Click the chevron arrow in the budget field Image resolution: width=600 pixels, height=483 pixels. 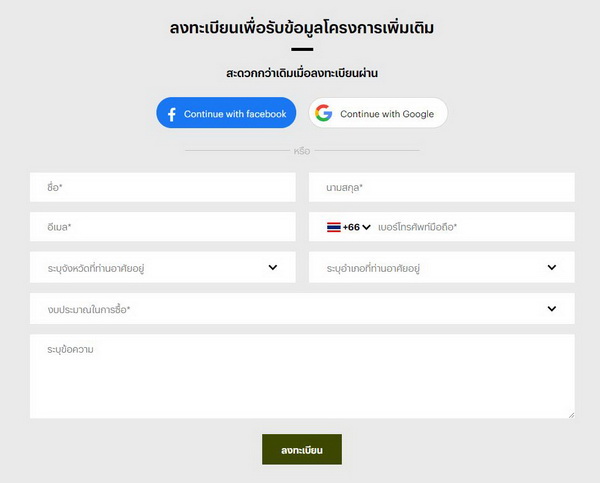point(552,308)
